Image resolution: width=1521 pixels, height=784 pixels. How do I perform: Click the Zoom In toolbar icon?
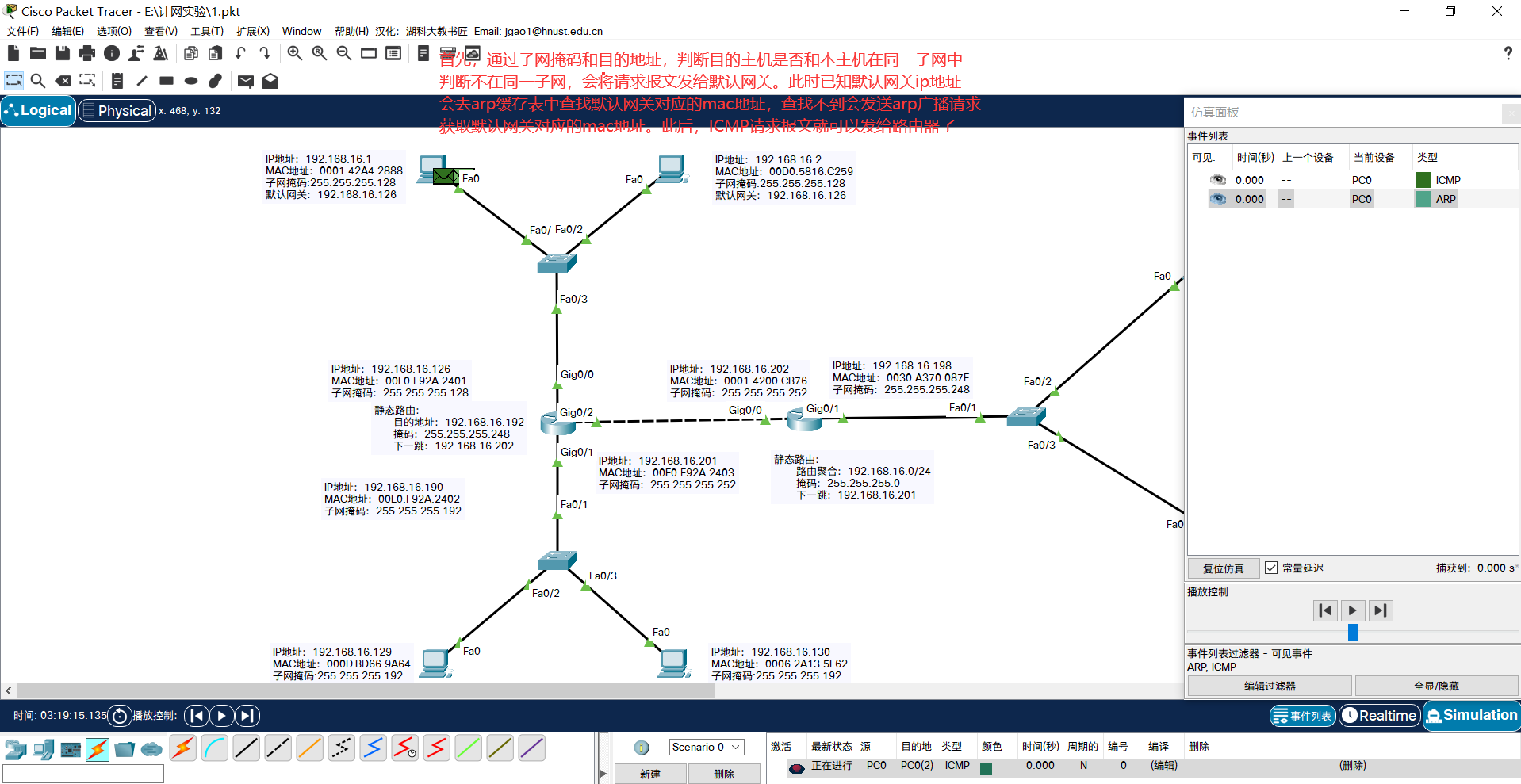(x=294, y=53)
